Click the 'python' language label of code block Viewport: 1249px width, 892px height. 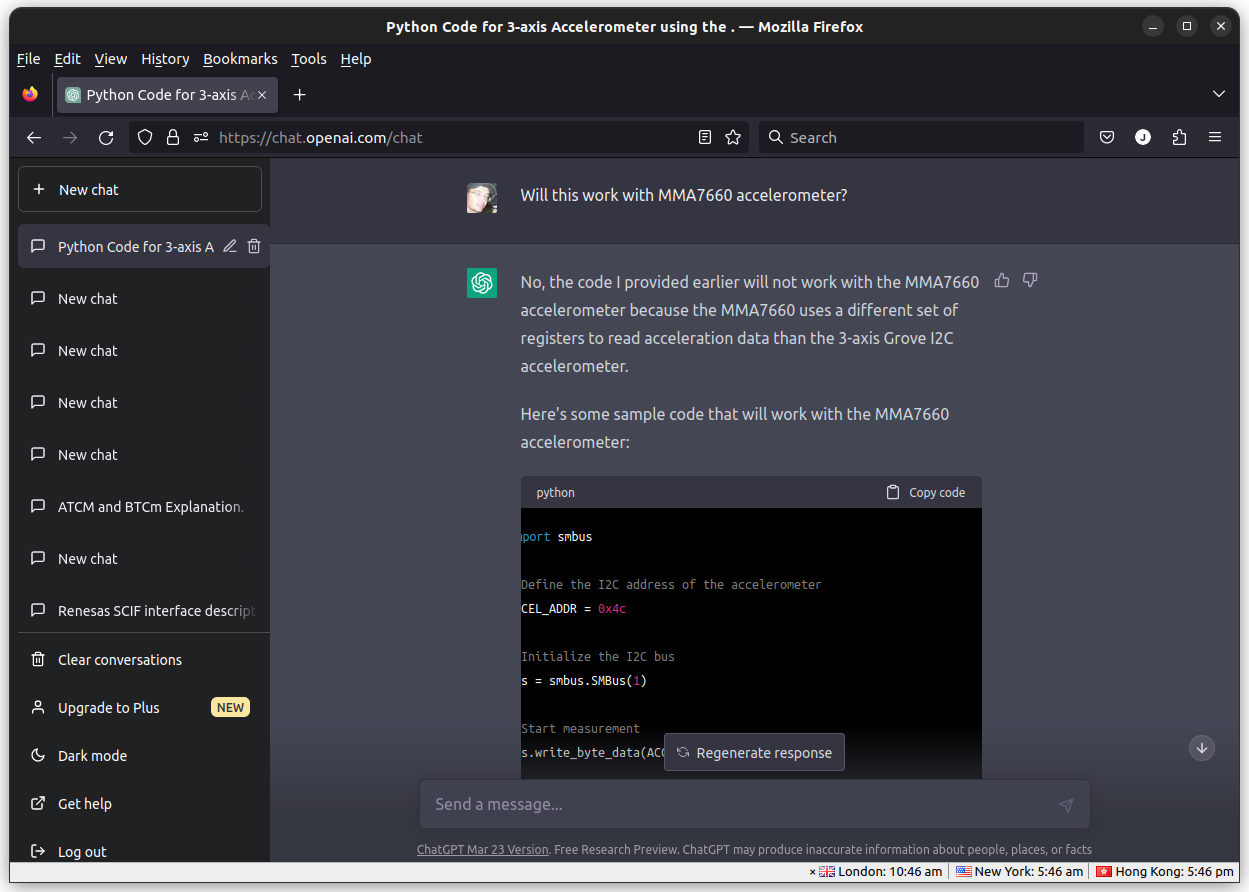[556, 493]
